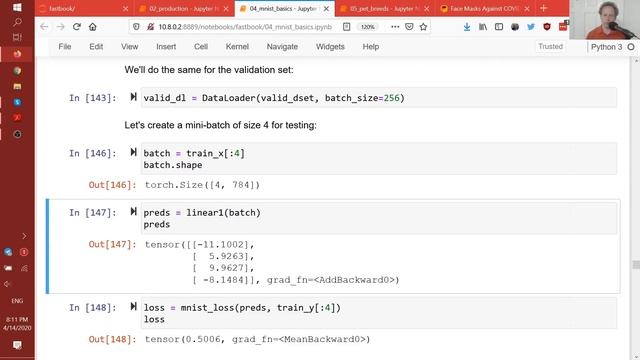
Task: Open the notebook Edit menu
Action: (x=96, y=47)
